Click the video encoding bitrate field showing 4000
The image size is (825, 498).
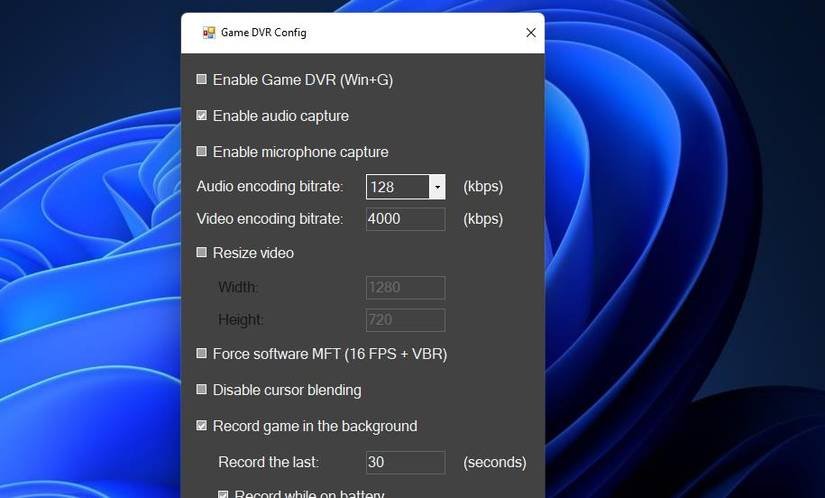(405, 219)
